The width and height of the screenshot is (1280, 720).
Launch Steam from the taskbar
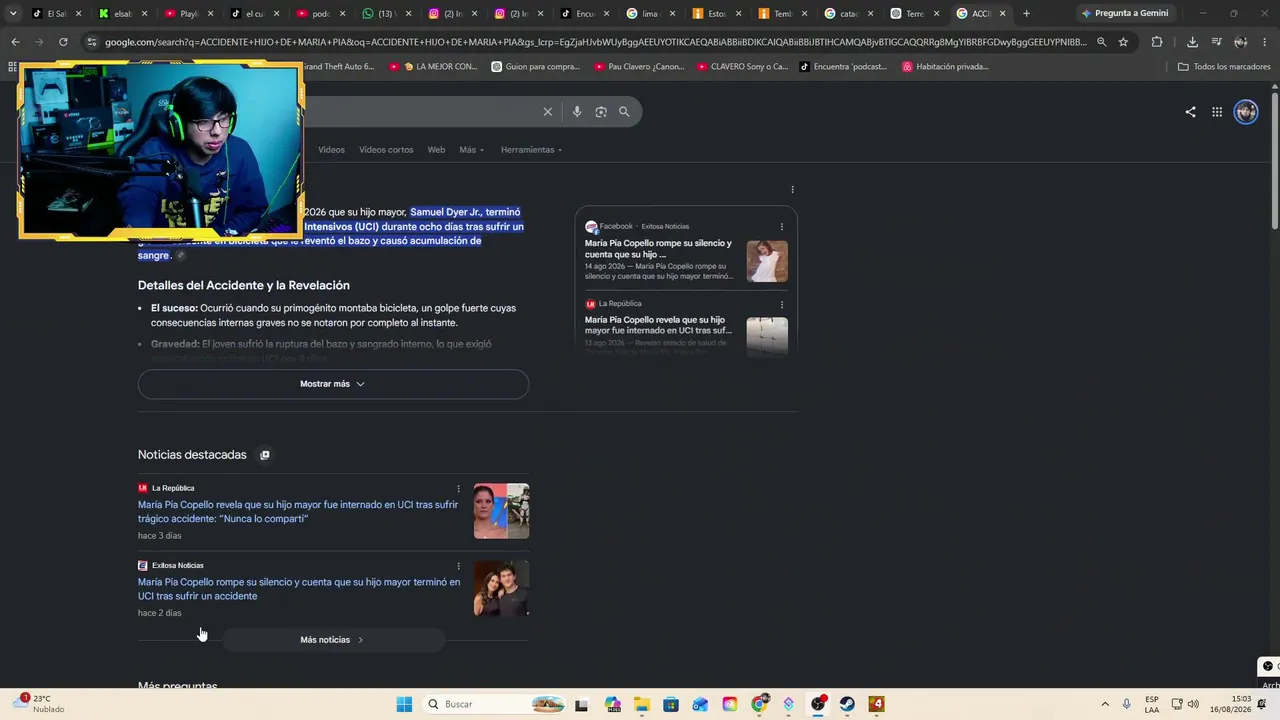(x=847, y=704)
